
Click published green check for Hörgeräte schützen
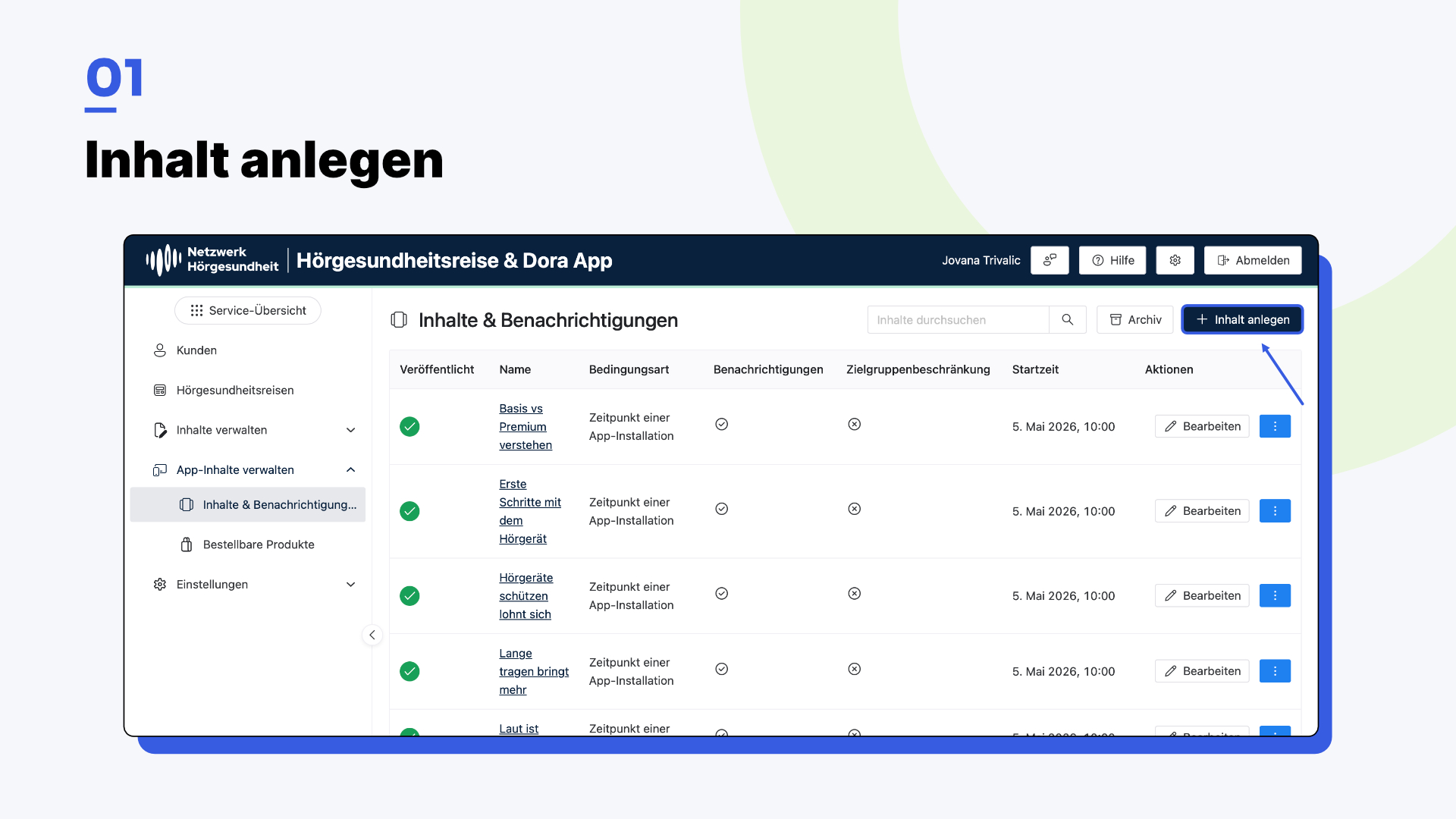point(409,595)
